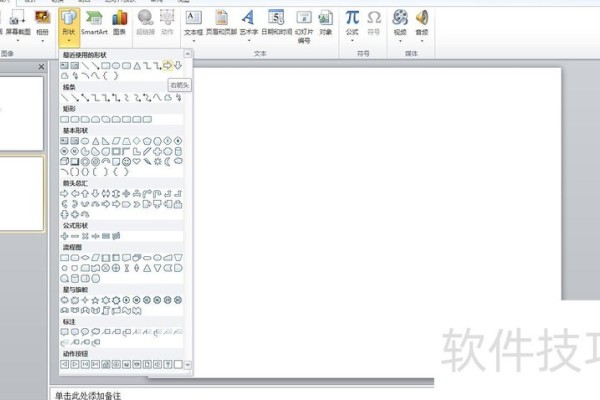600x400 pixels.
Task: Select Not Equal sign in 公式形状
Action: 116,236
